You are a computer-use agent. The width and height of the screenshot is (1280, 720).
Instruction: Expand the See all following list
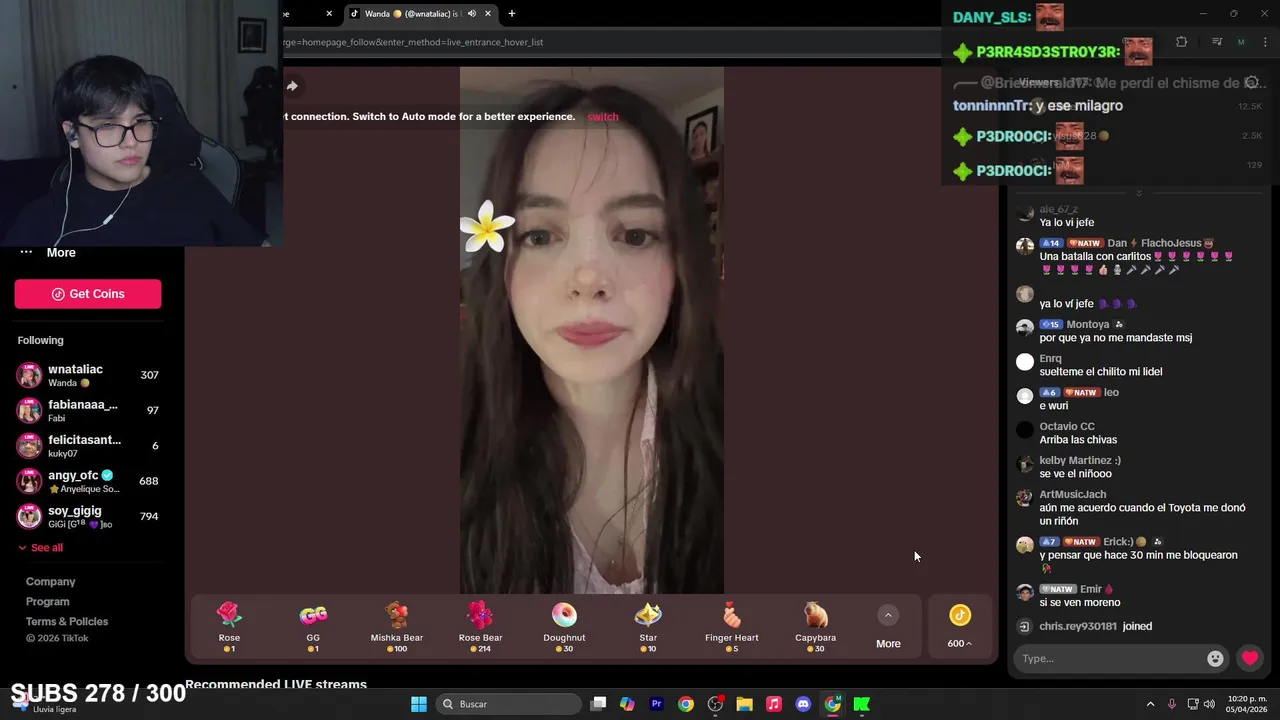pos(40,547)
